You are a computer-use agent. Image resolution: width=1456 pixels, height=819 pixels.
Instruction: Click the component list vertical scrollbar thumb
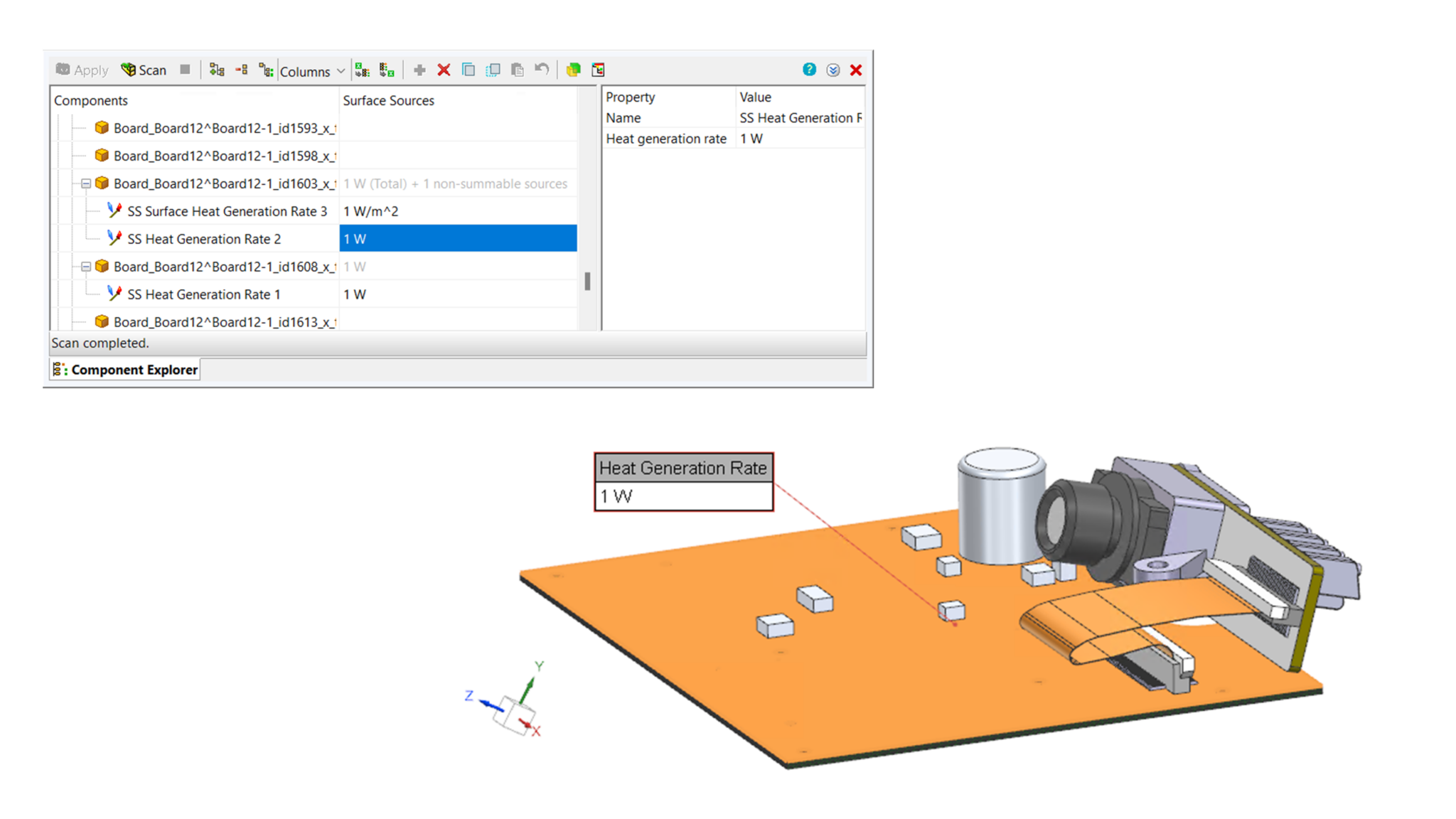(x=587, y=282)
